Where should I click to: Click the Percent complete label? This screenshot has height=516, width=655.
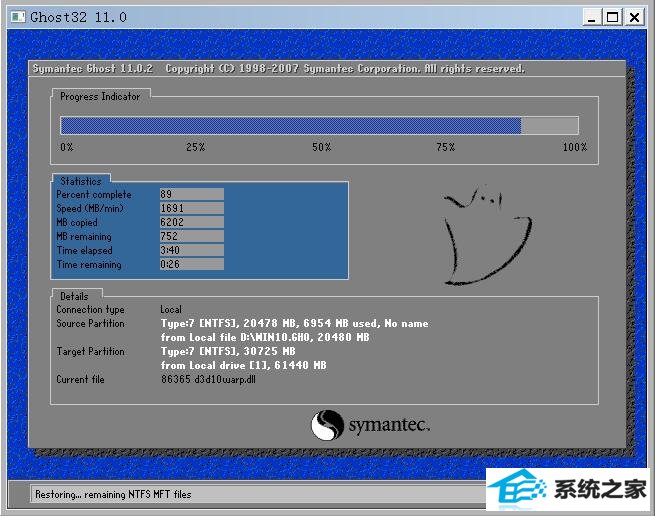94,195
